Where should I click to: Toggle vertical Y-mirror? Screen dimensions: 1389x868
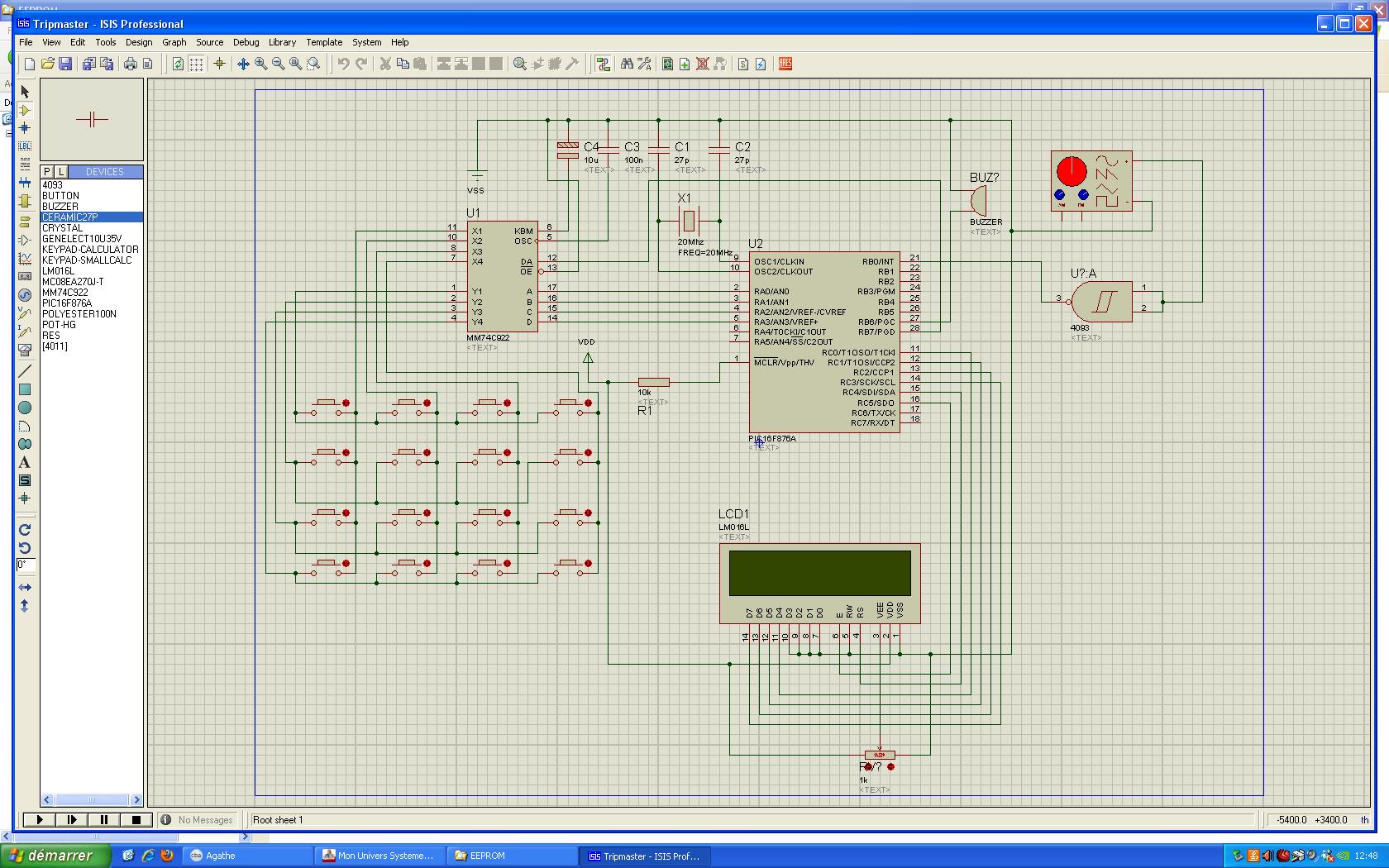click(25, 606)
